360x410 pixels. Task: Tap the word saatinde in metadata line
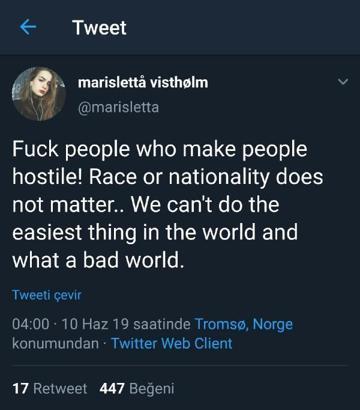coord(162,324)
